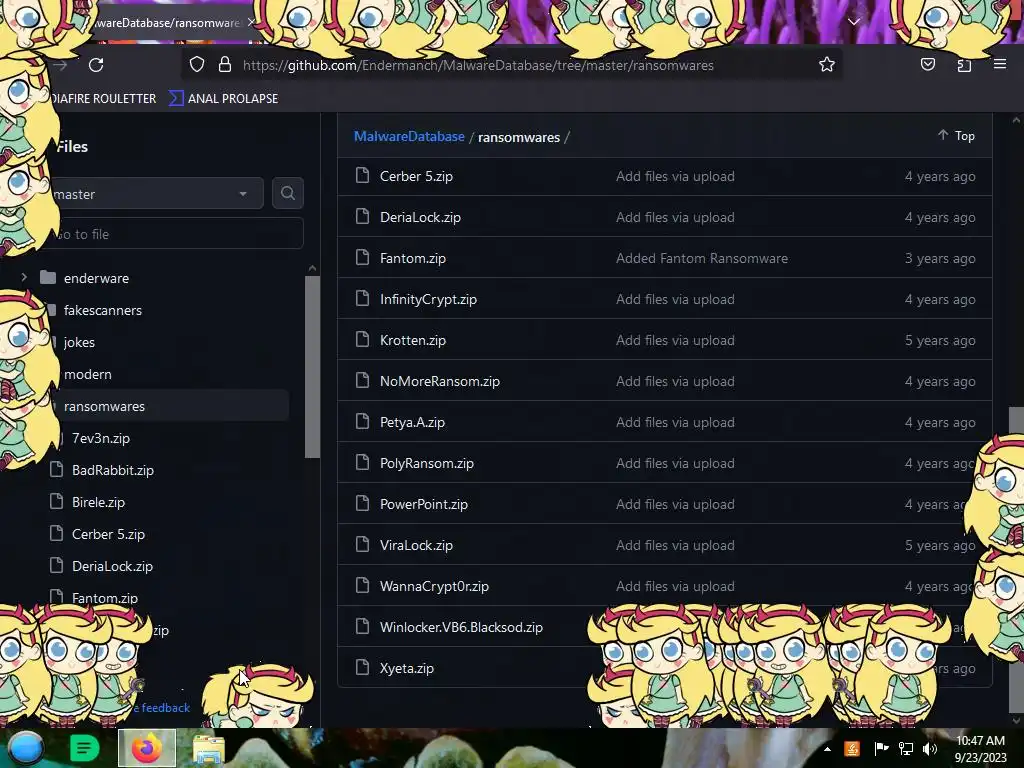The height and width of the screenshot is (768, 1024).
Task: Open PowerPoint.zip file
Action: tap(424, 504)
